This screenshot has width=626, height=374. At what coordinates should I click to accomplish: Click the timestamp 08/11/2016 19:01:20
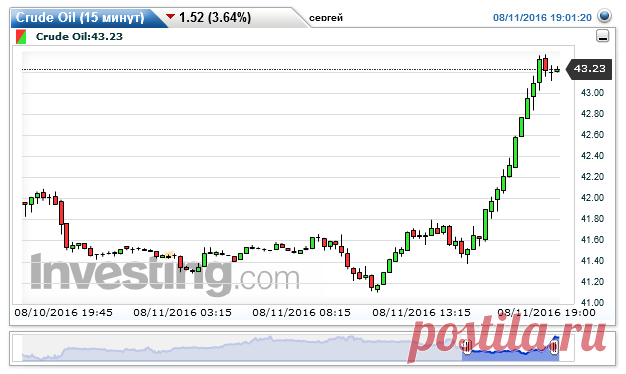[542, 18]
